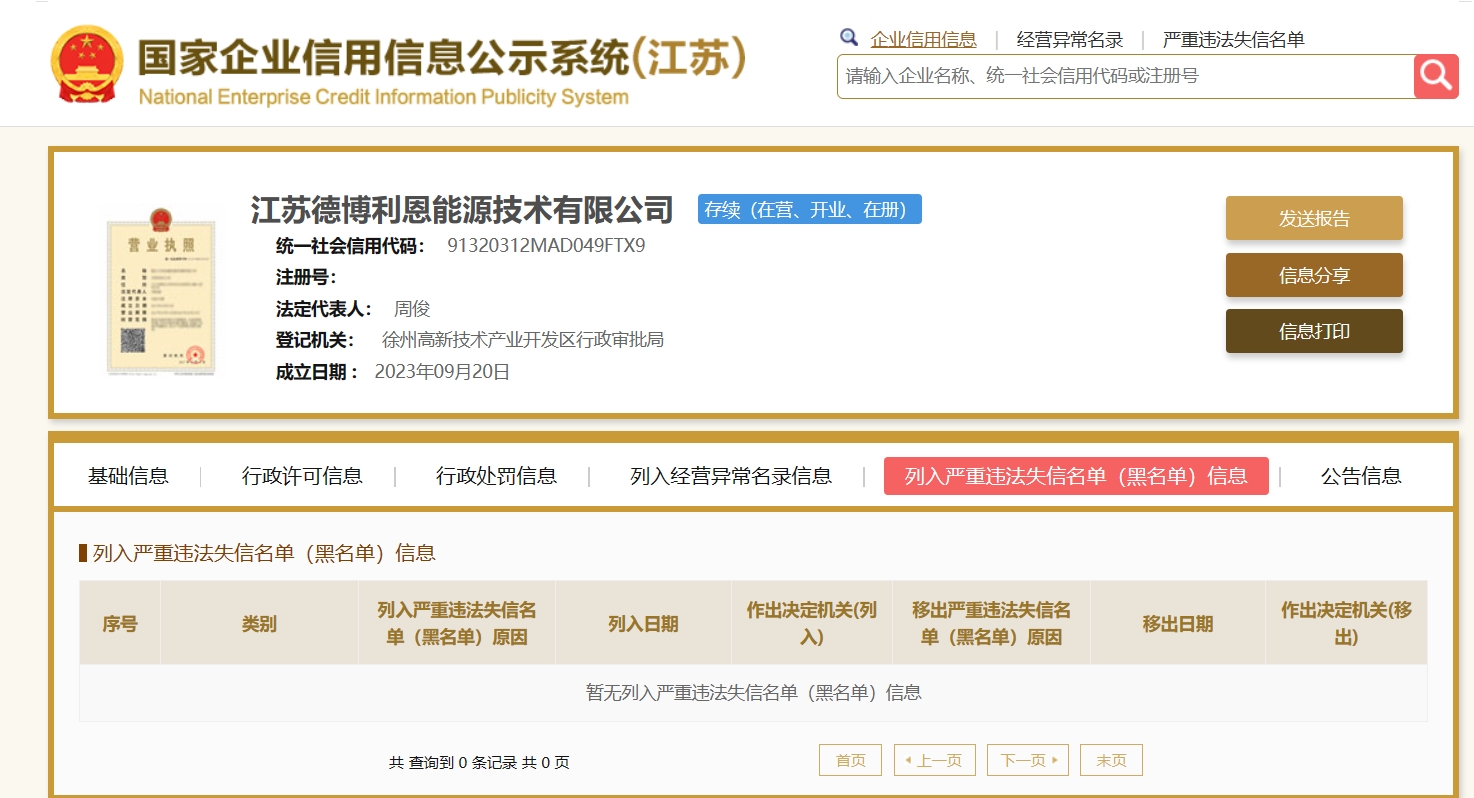Click the 移出严重违法失信名单(黑名单)原因 column header
The image size is (1474, 798).
992,624
